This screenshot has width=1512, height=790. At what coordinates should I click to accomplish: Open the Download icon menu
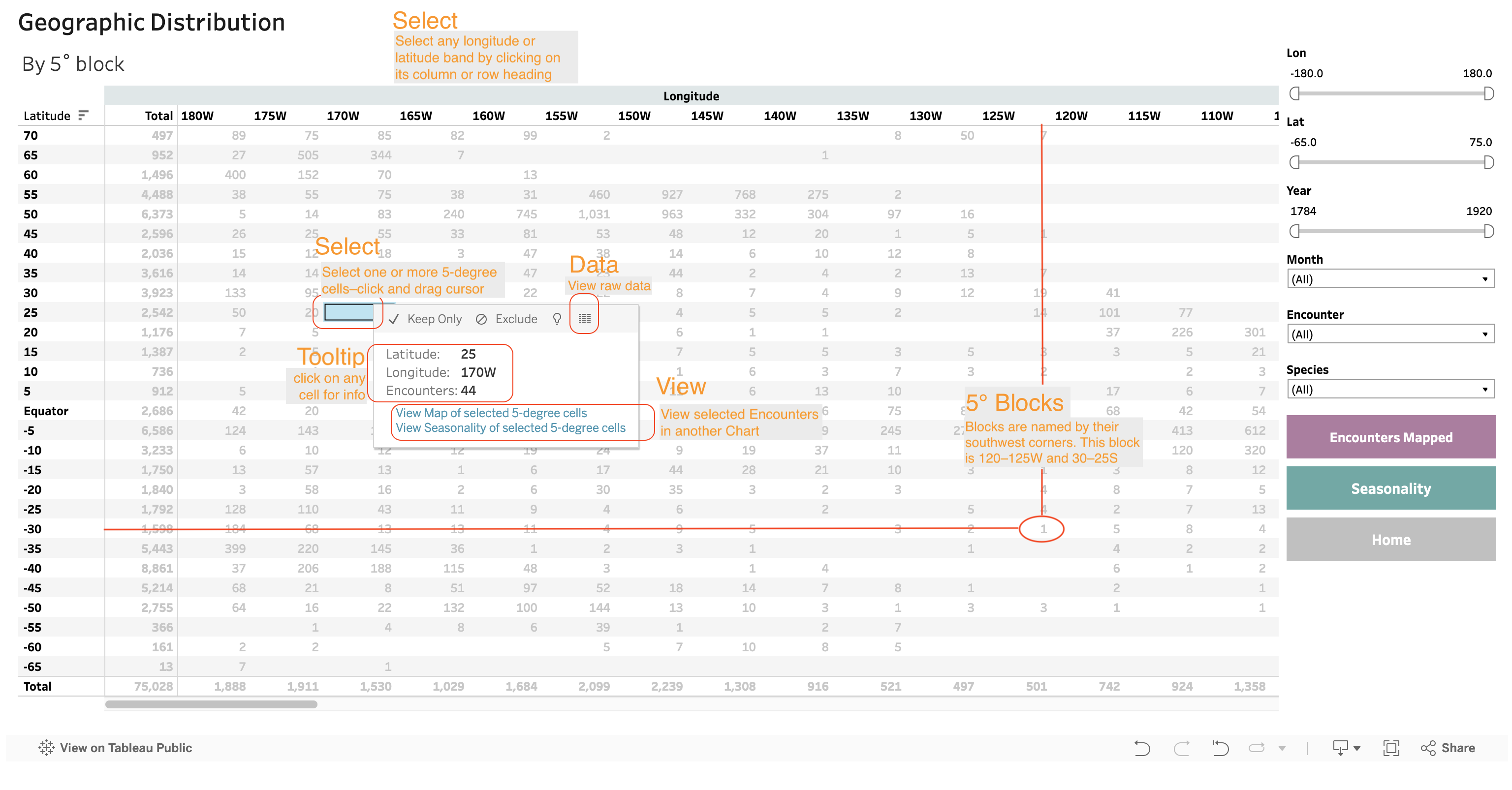[1345, 748]
